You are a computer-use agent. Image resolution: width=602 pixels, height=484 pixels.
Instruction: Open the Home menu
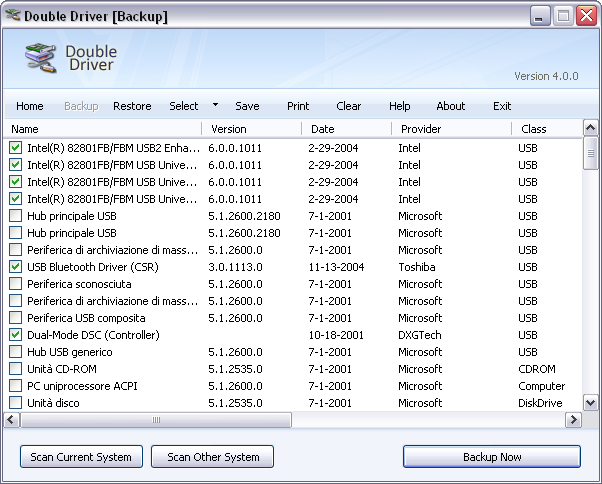coord(30,106)
